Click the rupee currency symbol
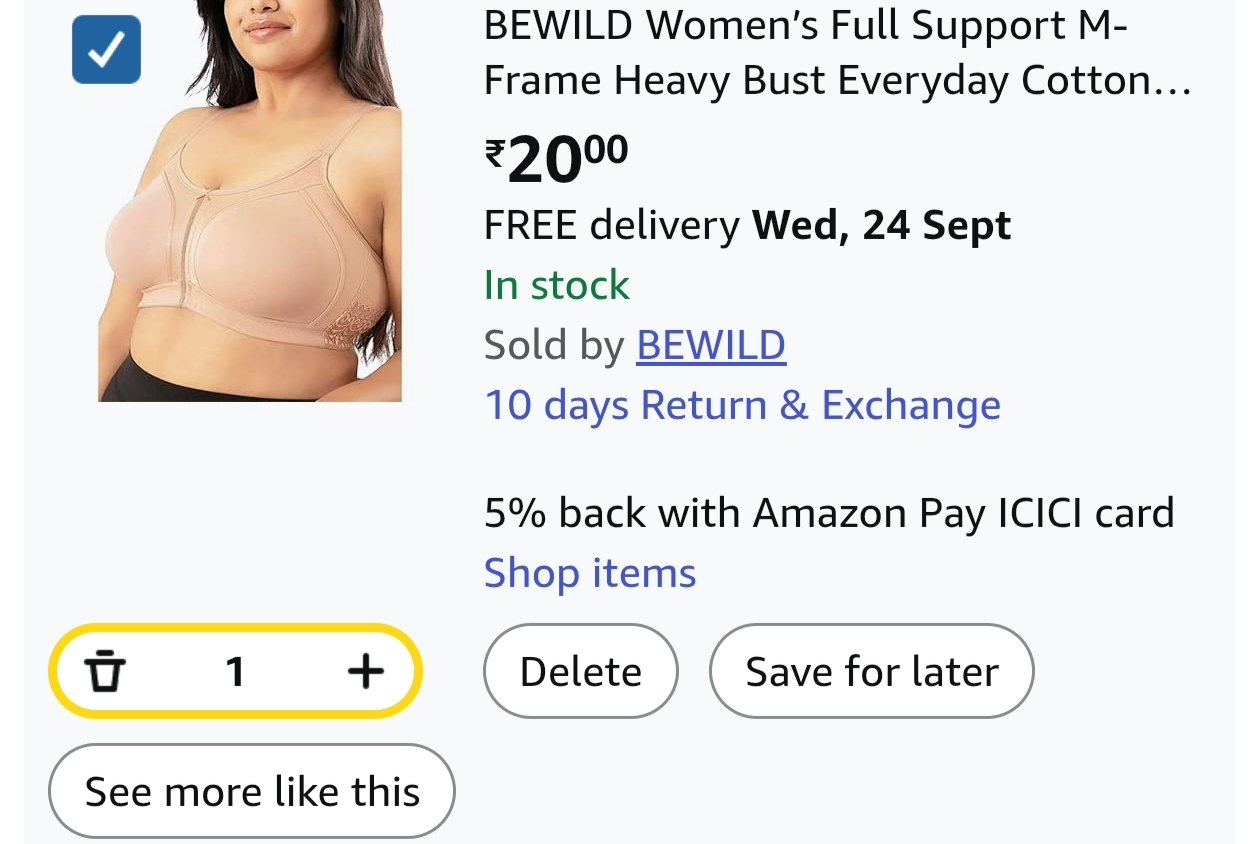Image resolution: width=1260 pixels, height=844 pixels. click(495, 153)
